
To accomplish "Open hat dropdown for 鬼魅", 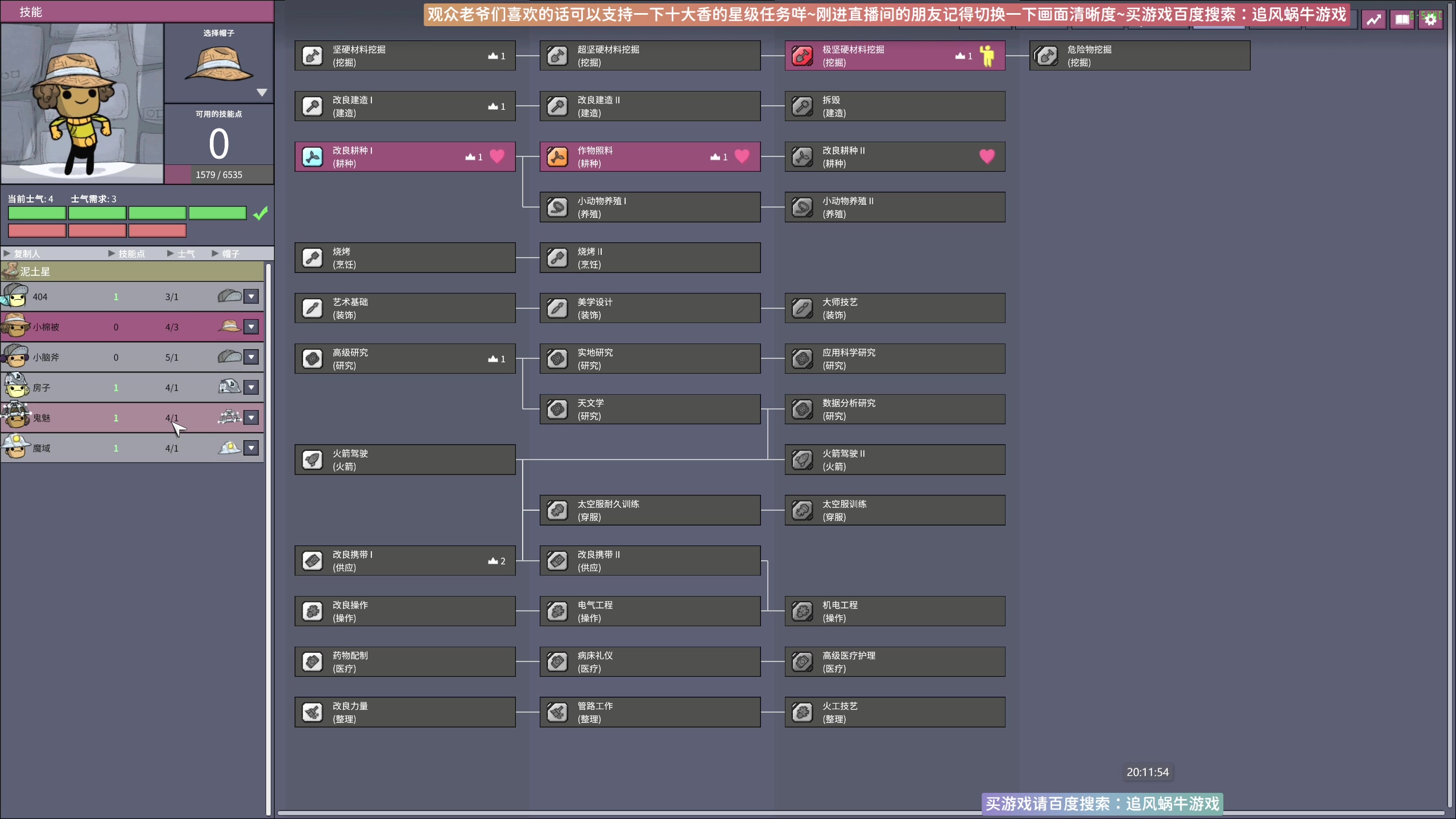I will tap(251, 417).
